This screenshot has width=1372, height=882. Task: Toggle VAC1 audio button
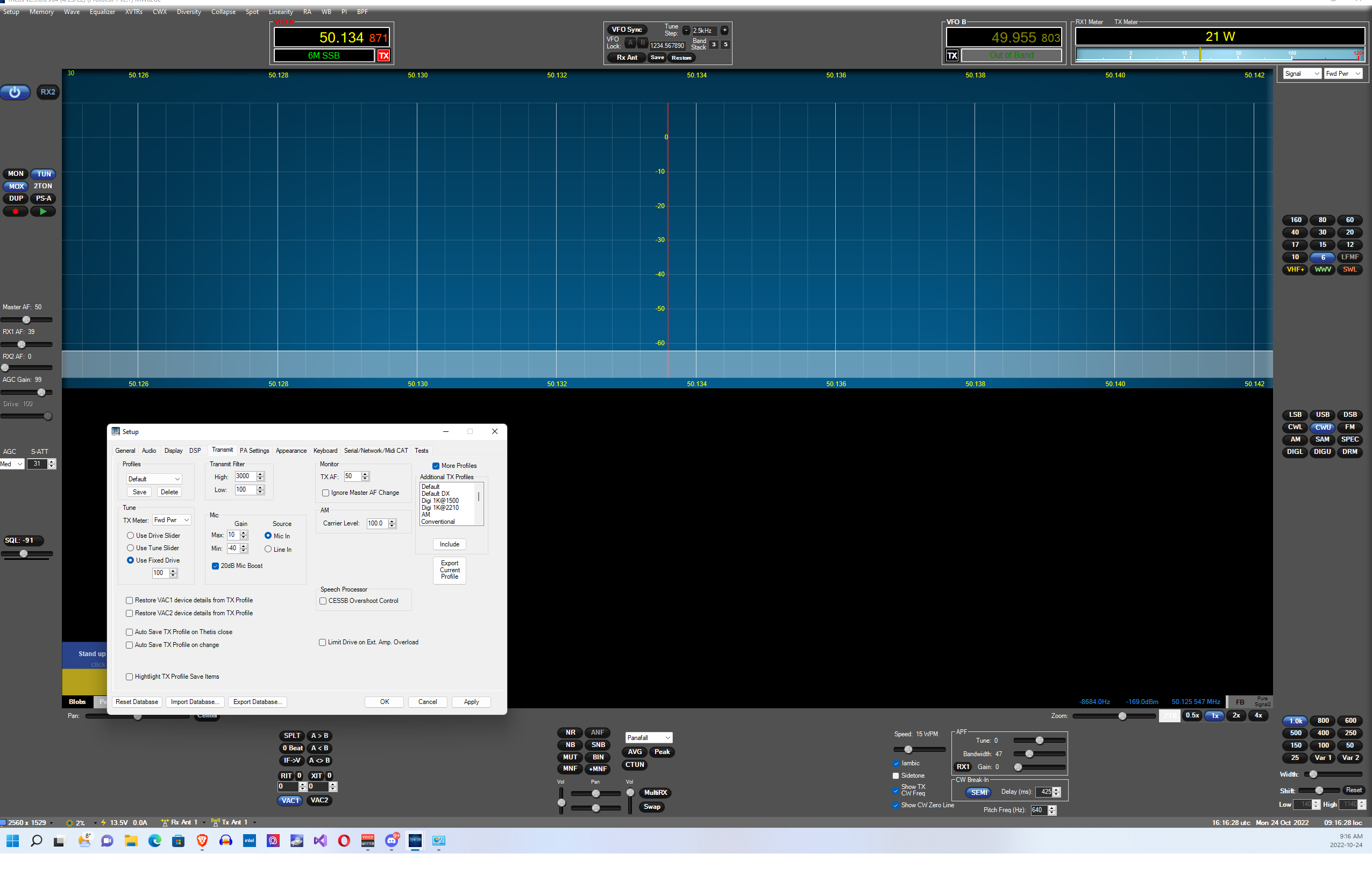tap(290, 801)
